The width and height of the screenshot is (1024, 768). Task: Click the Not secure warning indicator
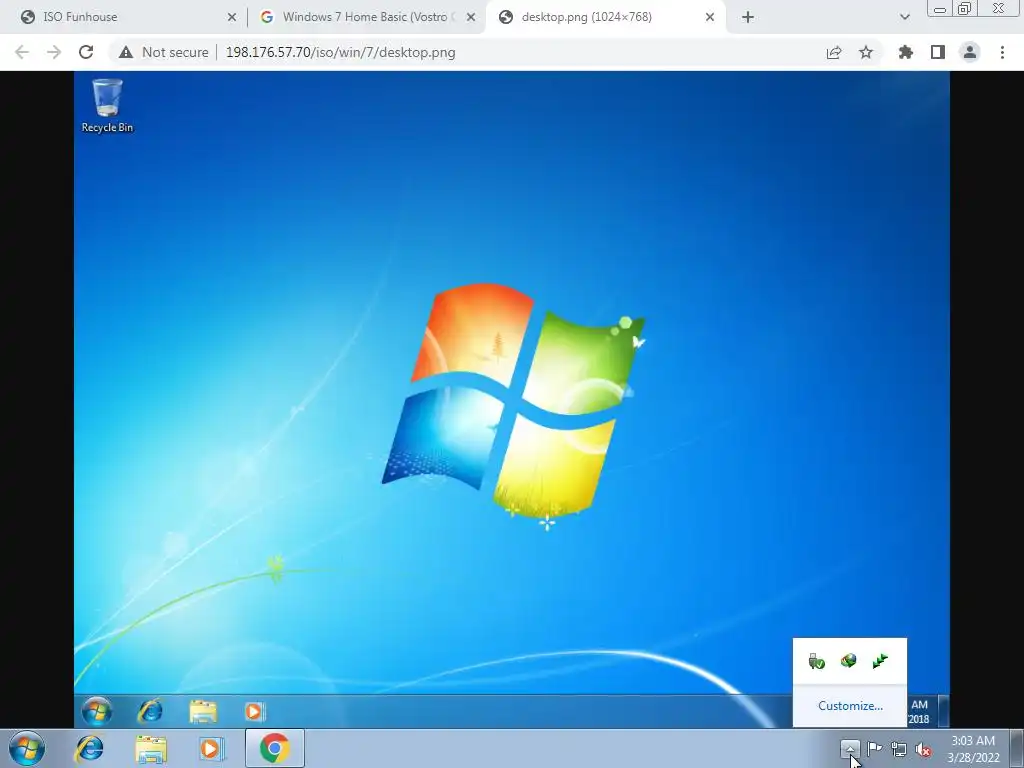(163, 52)
